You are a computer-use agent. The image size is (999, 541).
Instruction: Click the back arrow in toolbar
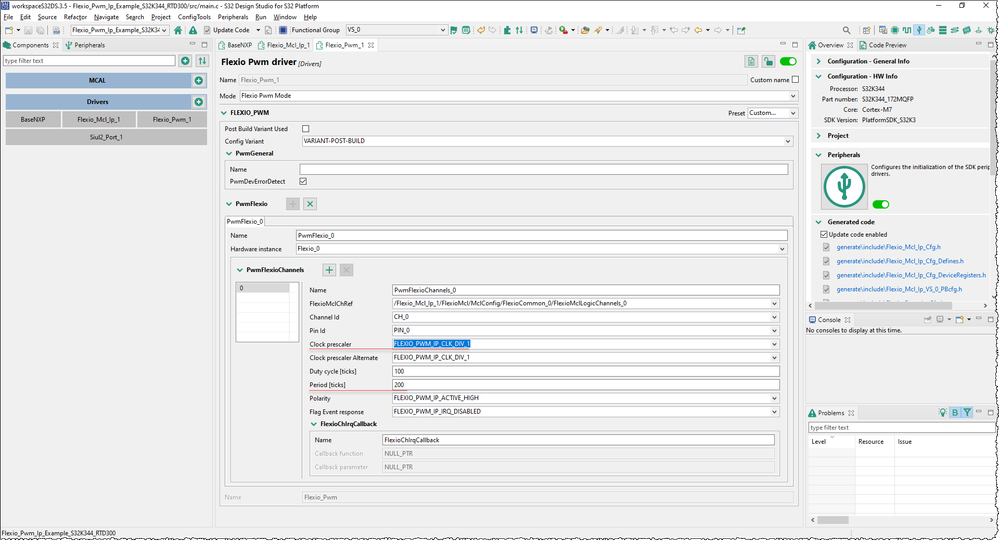[698, 30]
